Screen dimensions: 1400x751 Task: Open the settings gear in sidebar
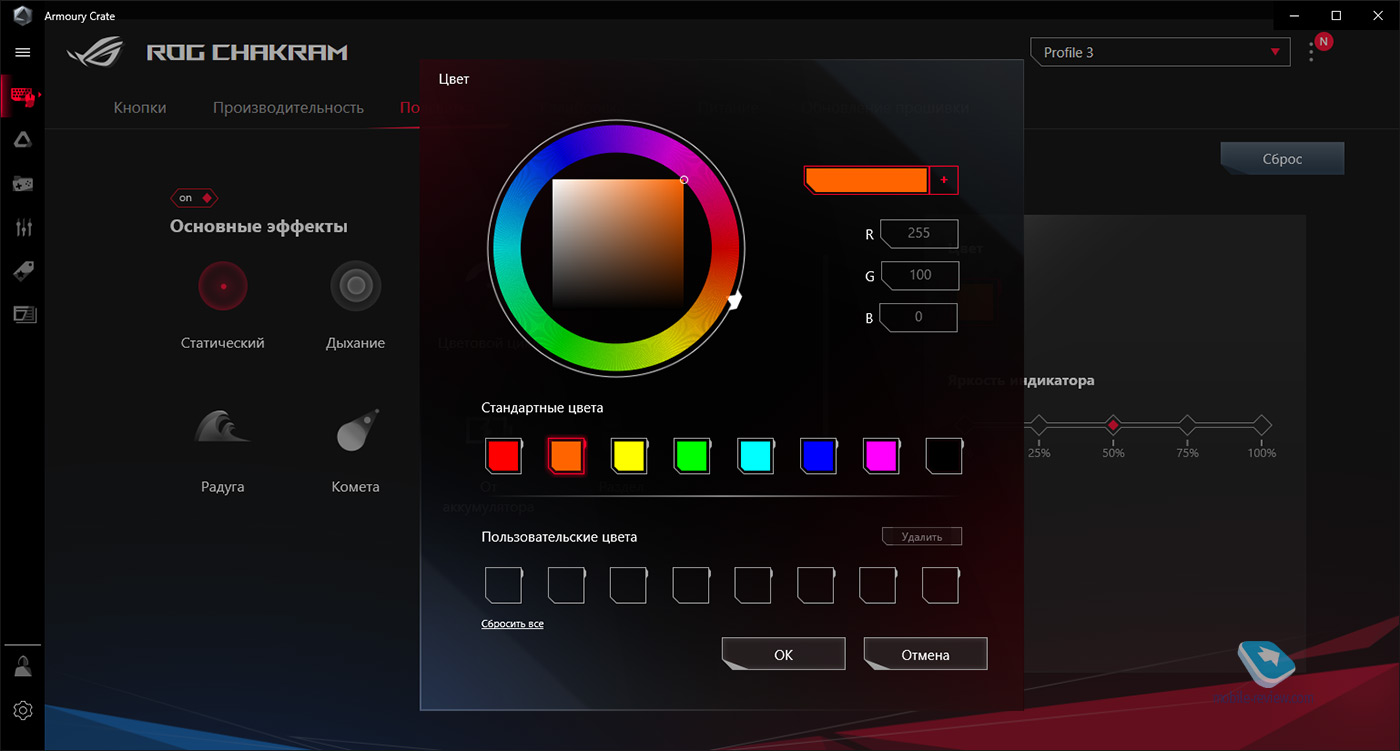23,710
